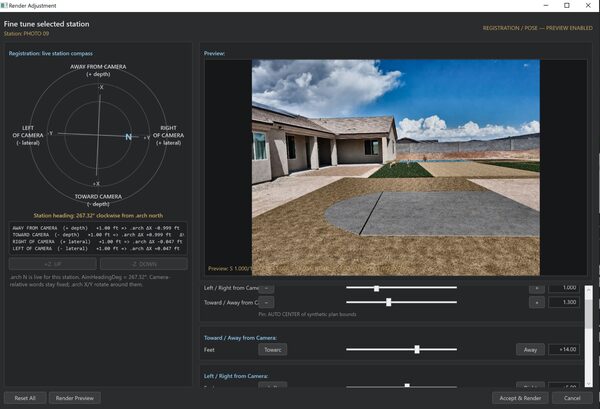Click the scrollbar down arrow in adjustment panel
The image size is (600, 409).
(589, 383)
